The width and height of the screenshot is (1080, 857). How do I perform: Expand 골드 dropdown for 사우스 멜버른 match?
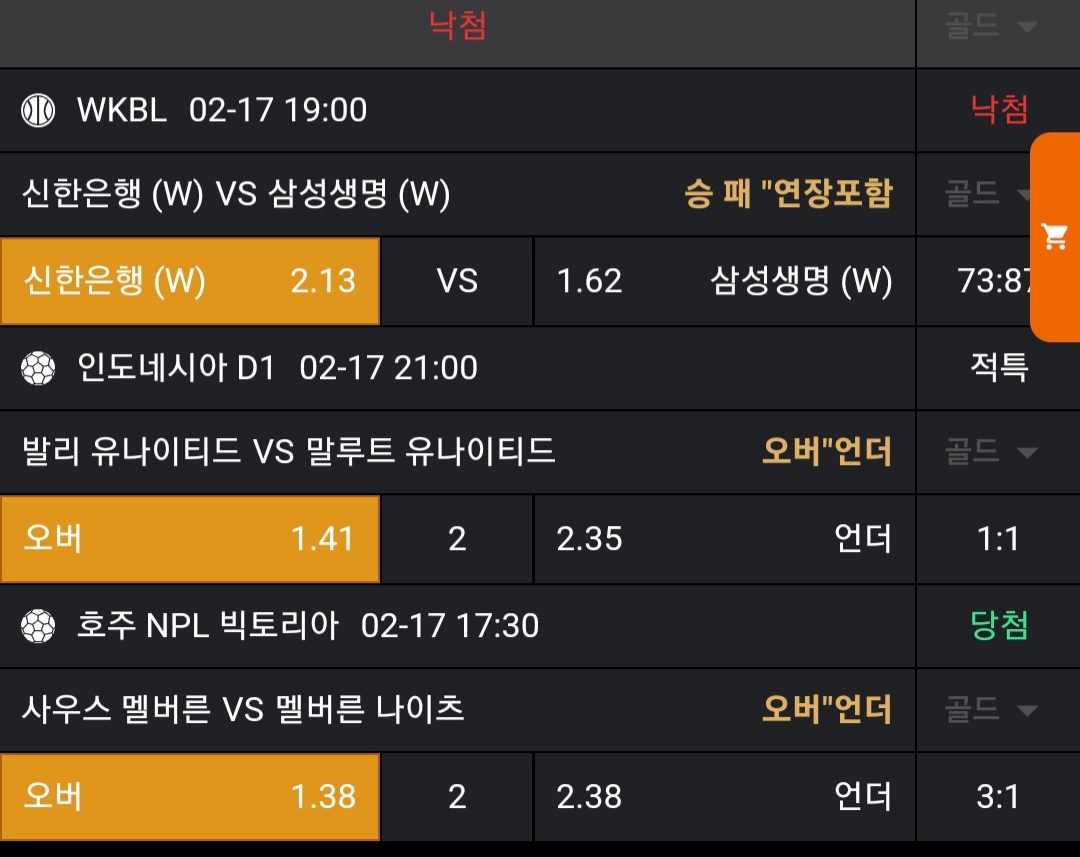[990, 711]
